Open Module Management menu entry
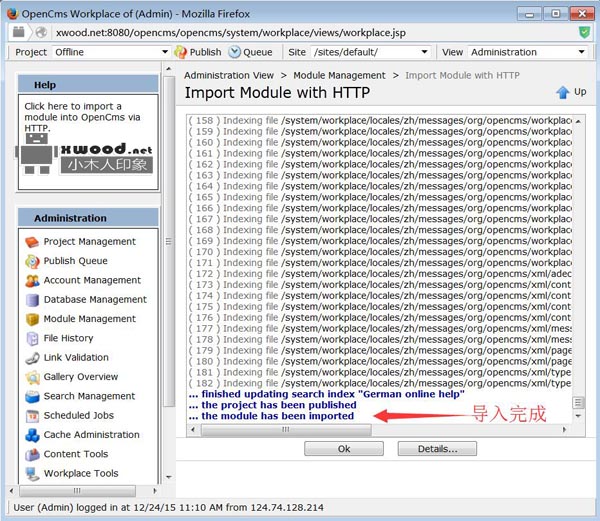This screenshot has width=600, height=521. click(x=90, y=319)
